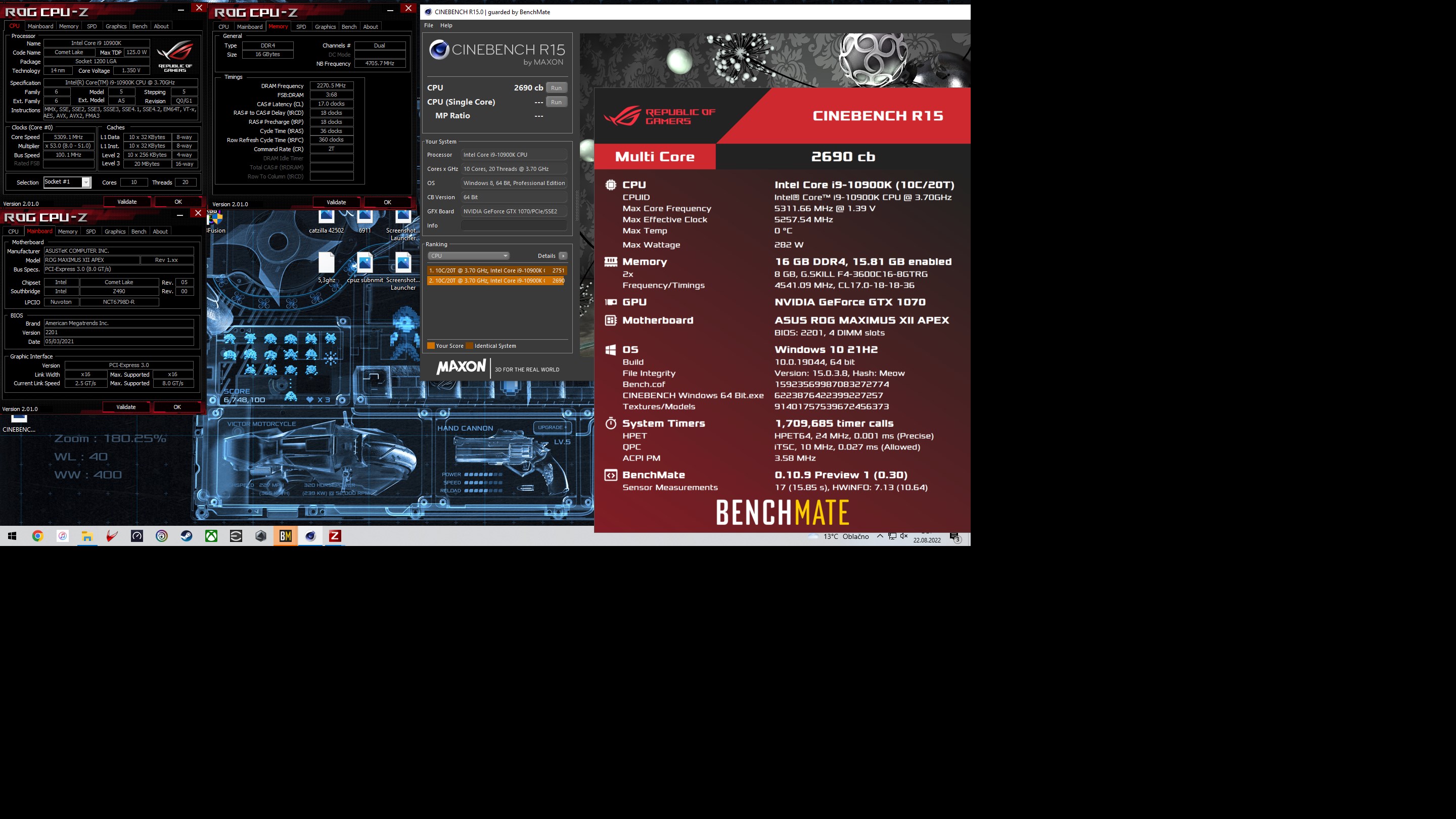Viewport: 1456px width, 819px height.
Task: Open Memory tab in the Mainboard CPU-Z window
Action: [67, 231]
